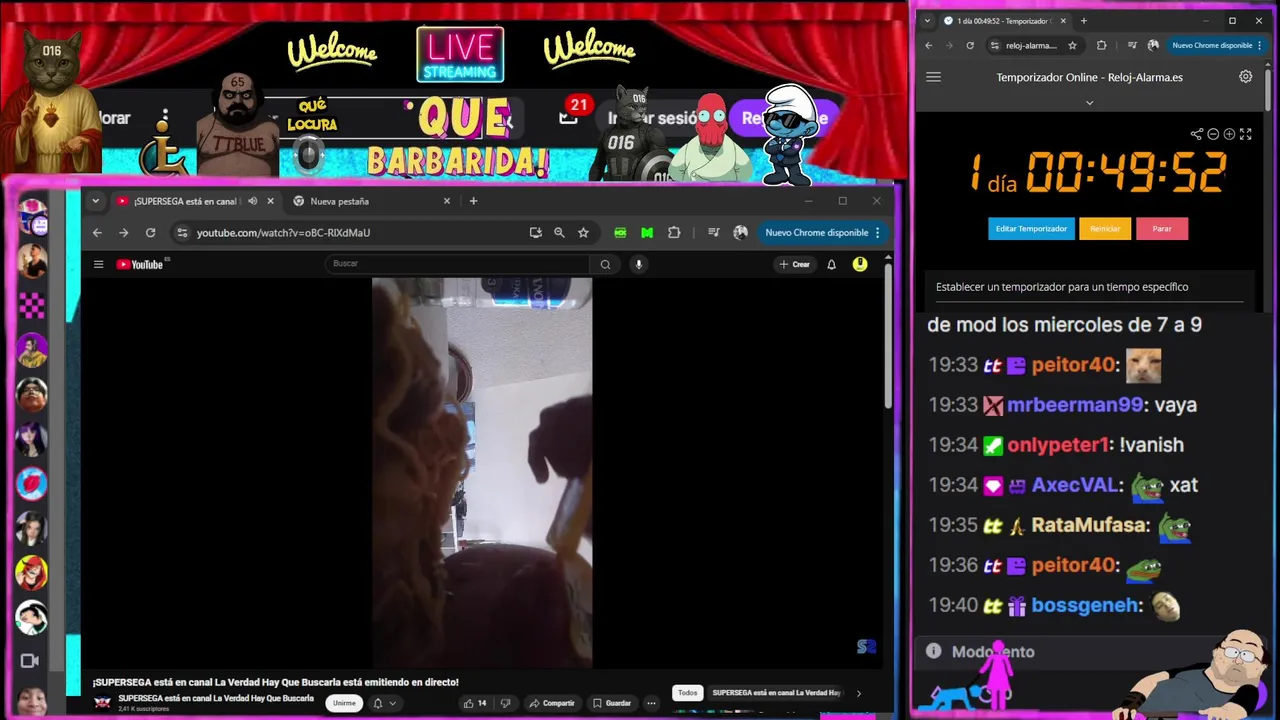Viewport: 1280px width, 720px height.
Task: Click SUPERSEGA channel avatar below video
Action: [102, 702]
